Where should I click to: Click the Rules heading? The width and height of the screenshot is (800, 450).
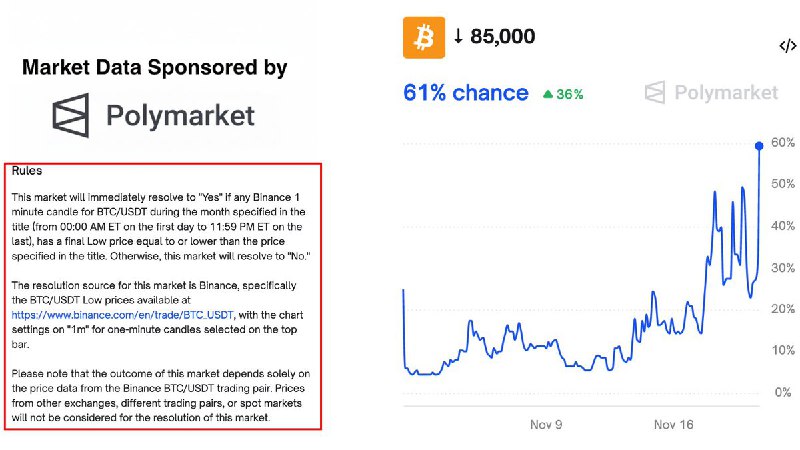pos(26,171)
